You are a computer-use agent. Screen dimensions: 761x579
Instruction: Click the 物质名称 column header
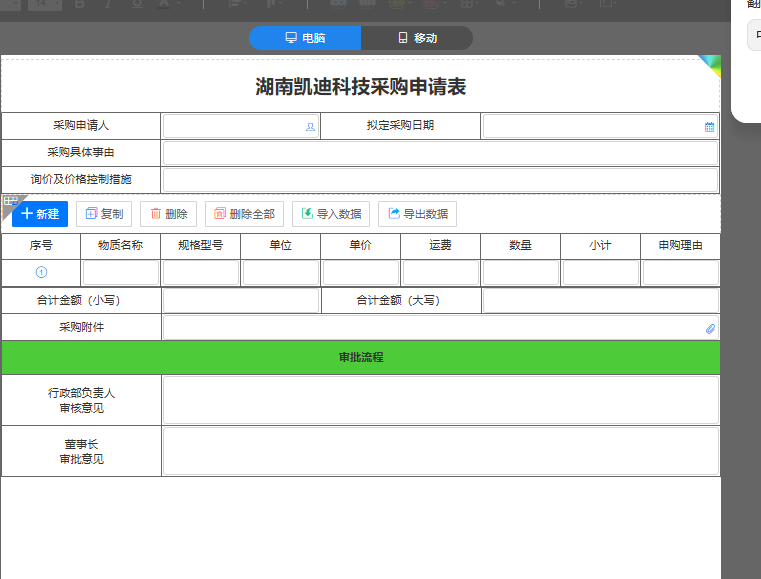tap(120, 246)
